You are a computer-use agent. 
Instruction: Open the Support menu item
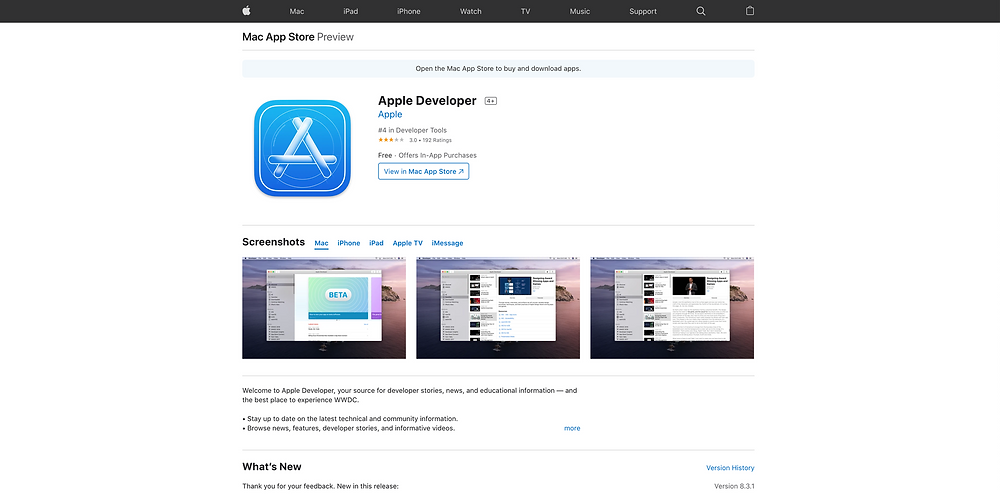[643, 11]
